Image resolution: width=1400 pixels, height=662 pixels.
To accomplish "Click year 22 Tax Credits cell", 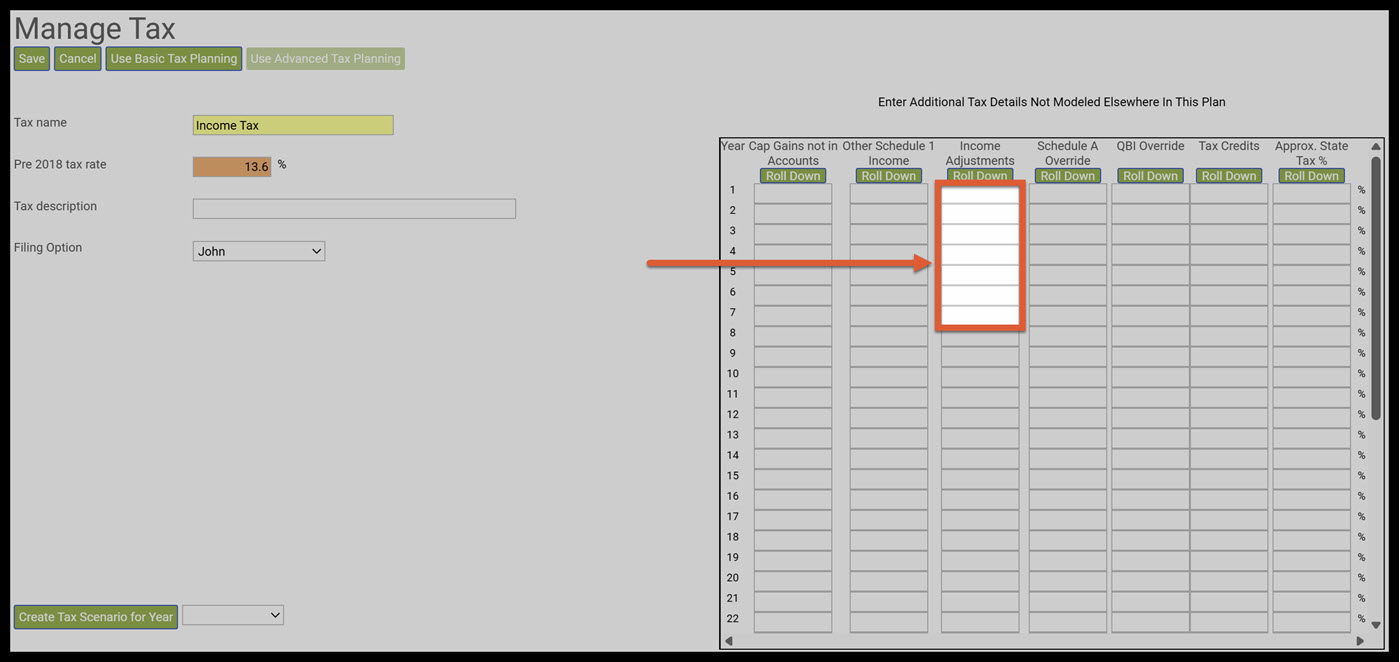I will tap(1229, 623).
